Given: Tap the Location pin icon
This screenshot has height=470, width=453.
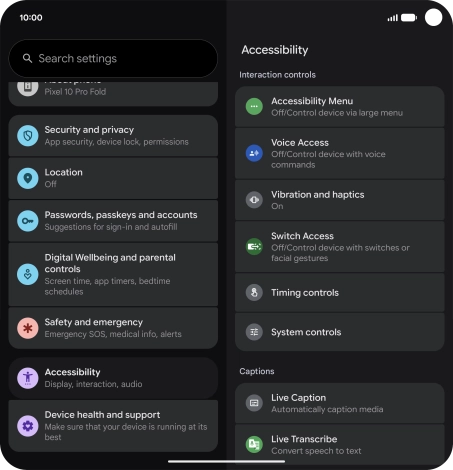Looking at the screenshot, I should point(28,178).
